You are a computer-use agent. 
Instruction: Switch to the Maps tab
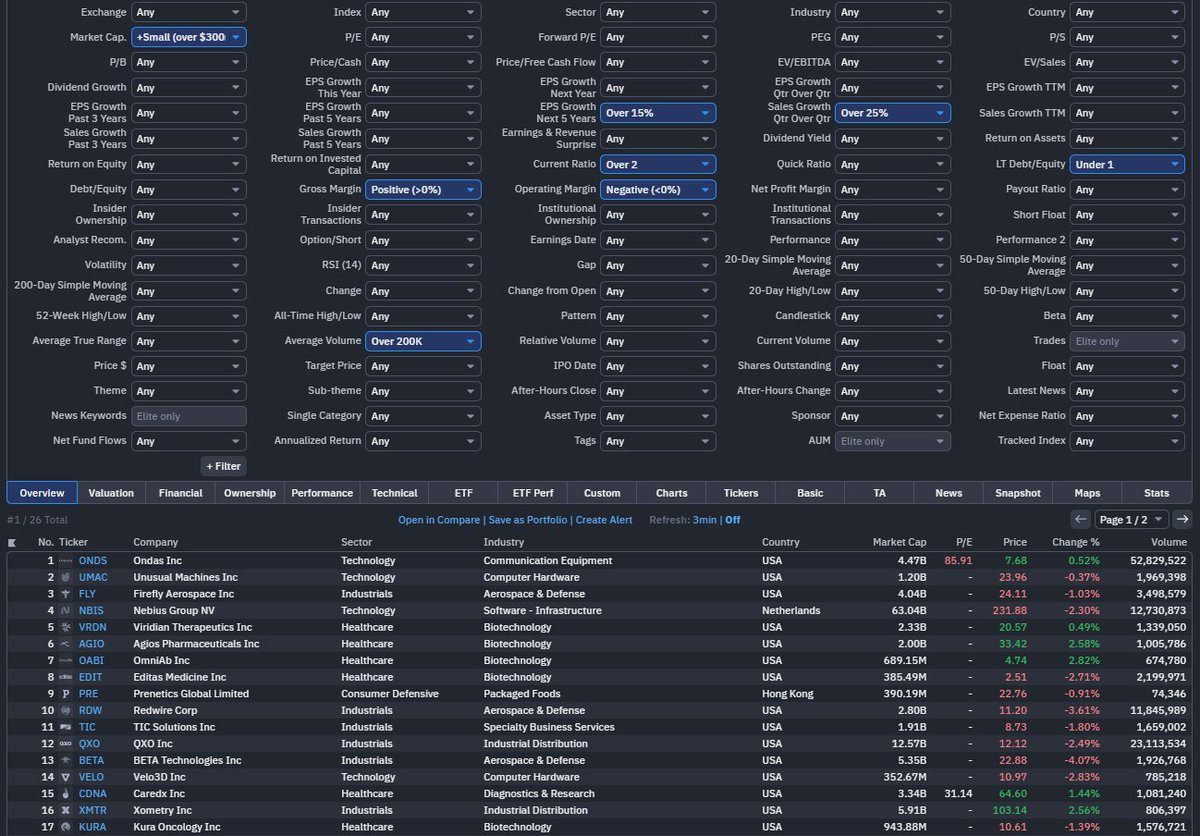pyautogui.click(x=1087, y=493)
